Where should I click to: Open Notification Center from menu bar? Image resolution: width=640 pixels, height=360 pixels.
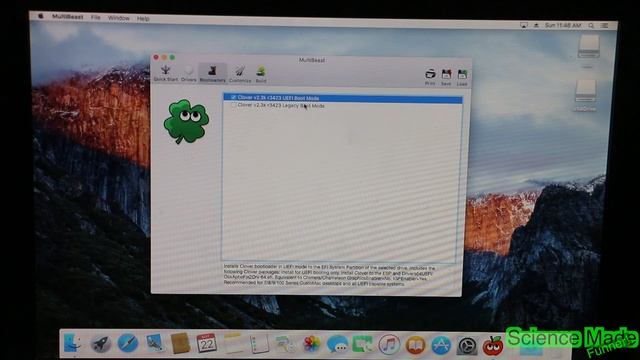pos(604,26)
